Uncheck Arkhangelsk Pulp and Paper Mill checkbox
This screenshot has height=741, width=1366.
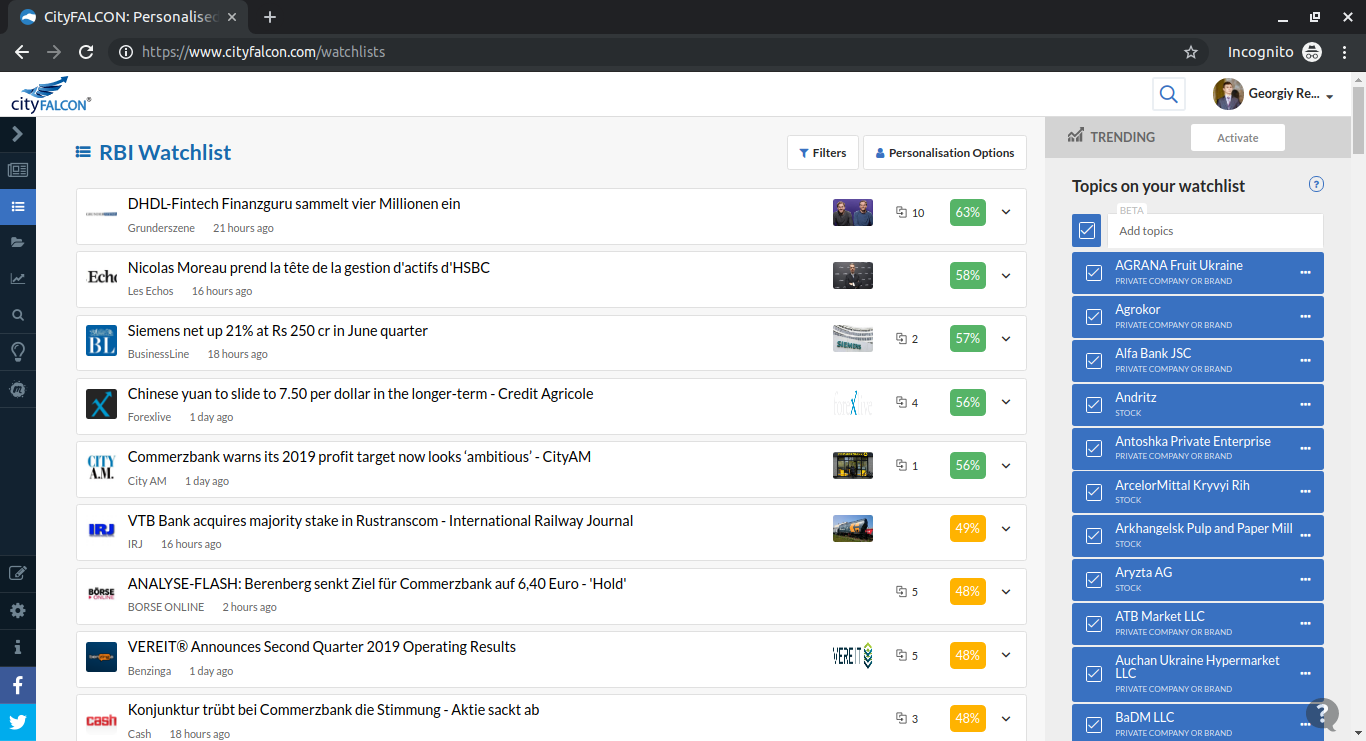[1093, 535]
